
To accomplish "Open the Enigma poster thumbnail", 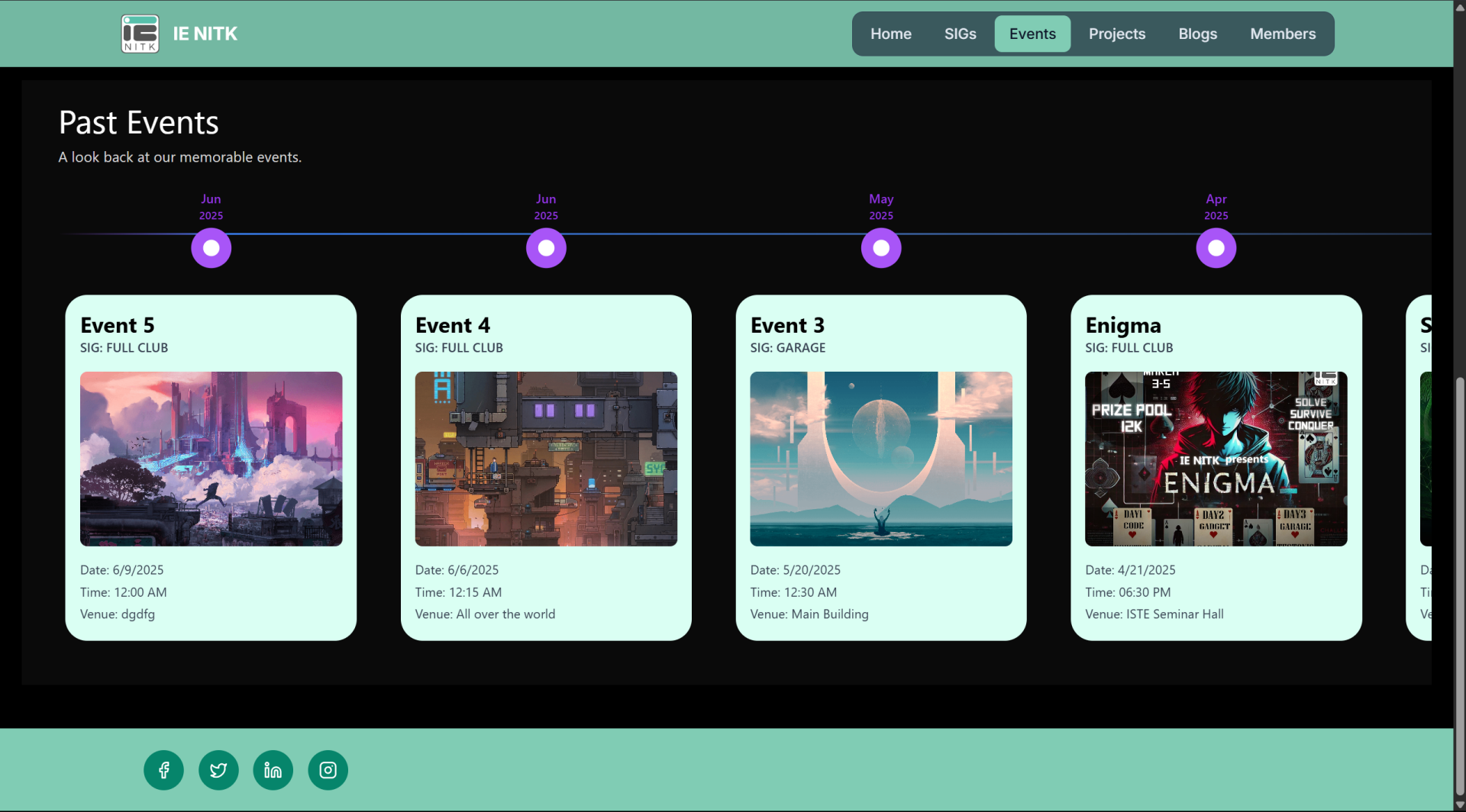I will click(x=1216, y=459).
